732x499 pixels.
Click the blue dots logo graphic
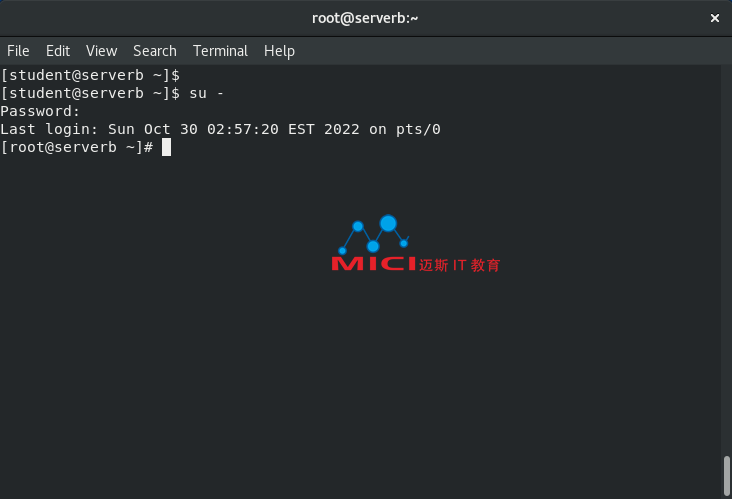[x=374, y=234]
